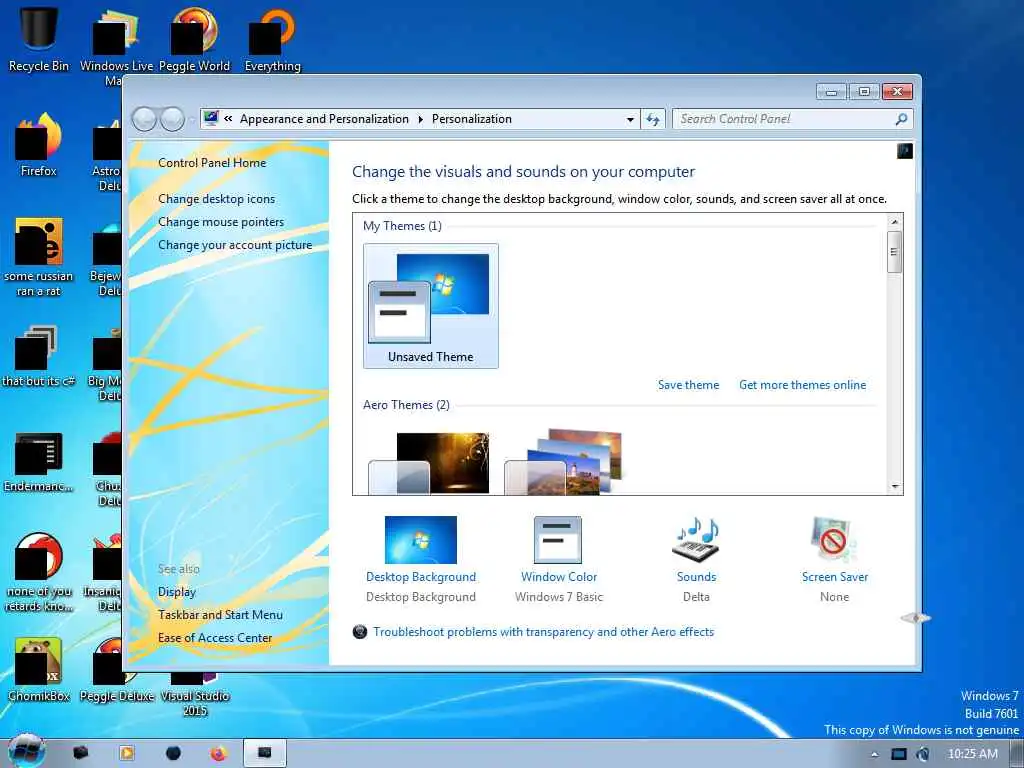Select the landscape Aero theme thumbnail
Viewport: 1024px width, 768px height.
click(563, 461)
